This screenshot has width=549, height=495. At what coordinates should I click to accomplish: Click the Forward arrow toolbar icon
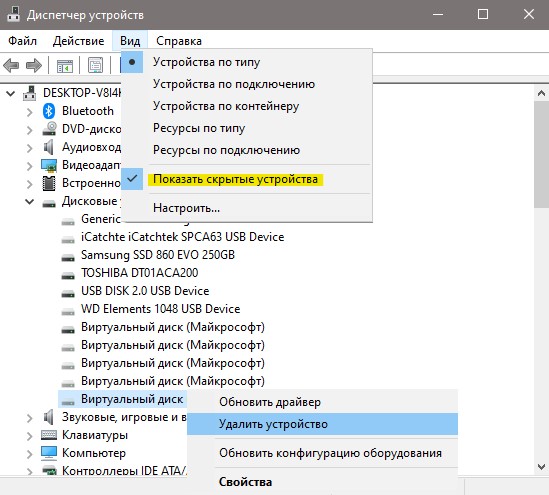pyautogui.click(x=34, y=65)
